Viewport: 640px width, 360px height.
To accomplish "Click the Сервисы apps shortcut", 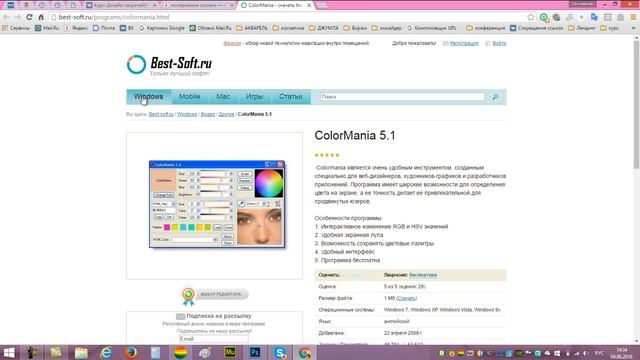I will pos(16,28).
